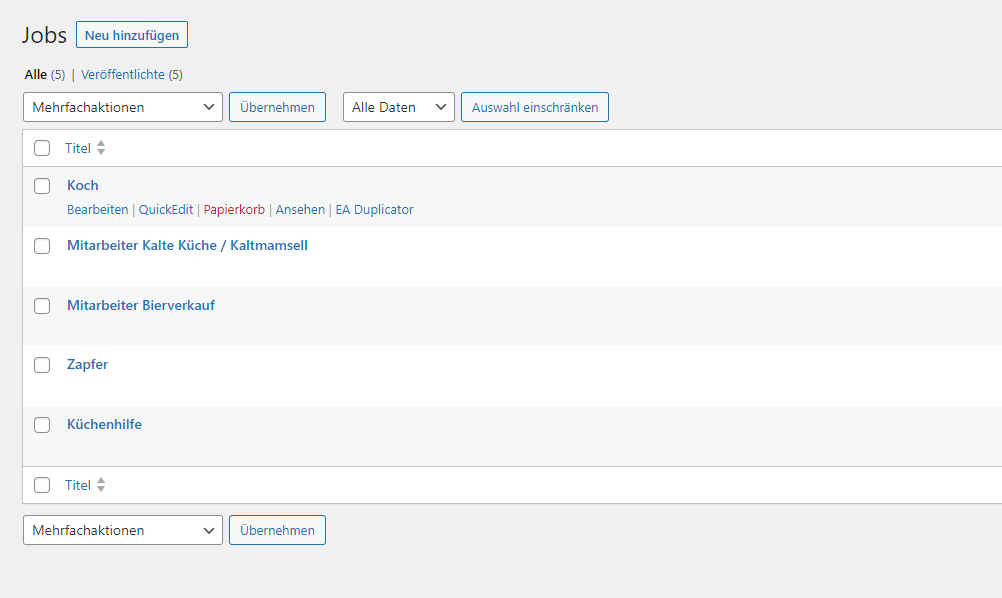Move Koch to Papierkorb

coord(234,210)
